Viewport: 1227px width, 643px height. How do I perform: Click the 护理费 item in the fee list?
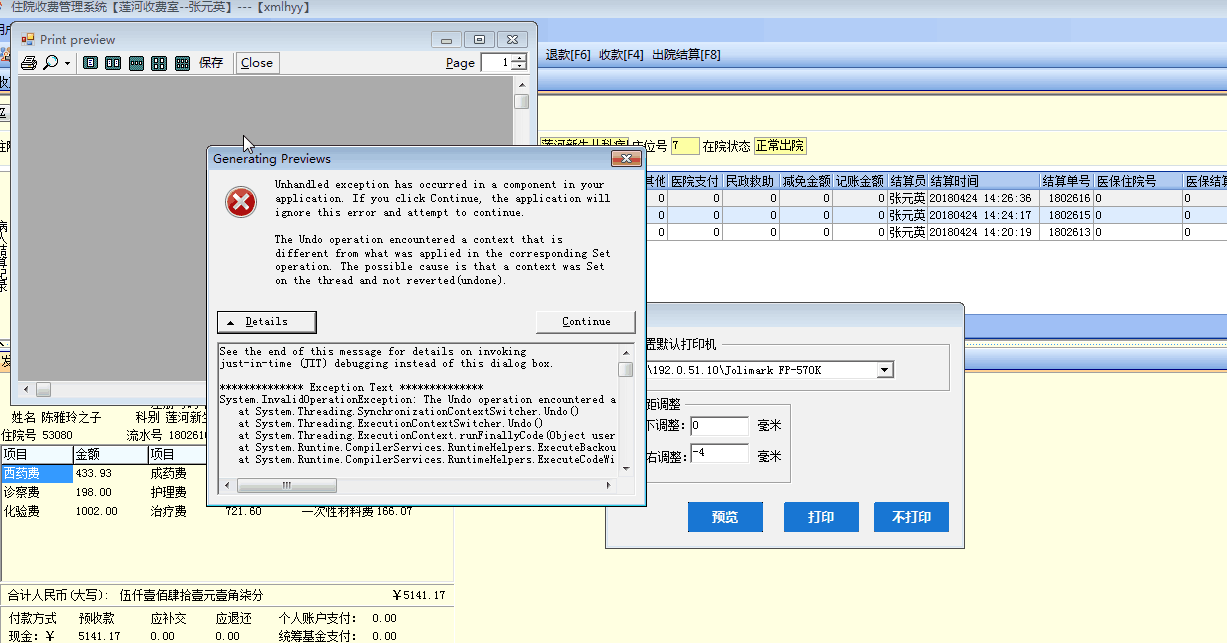(168, 492)
